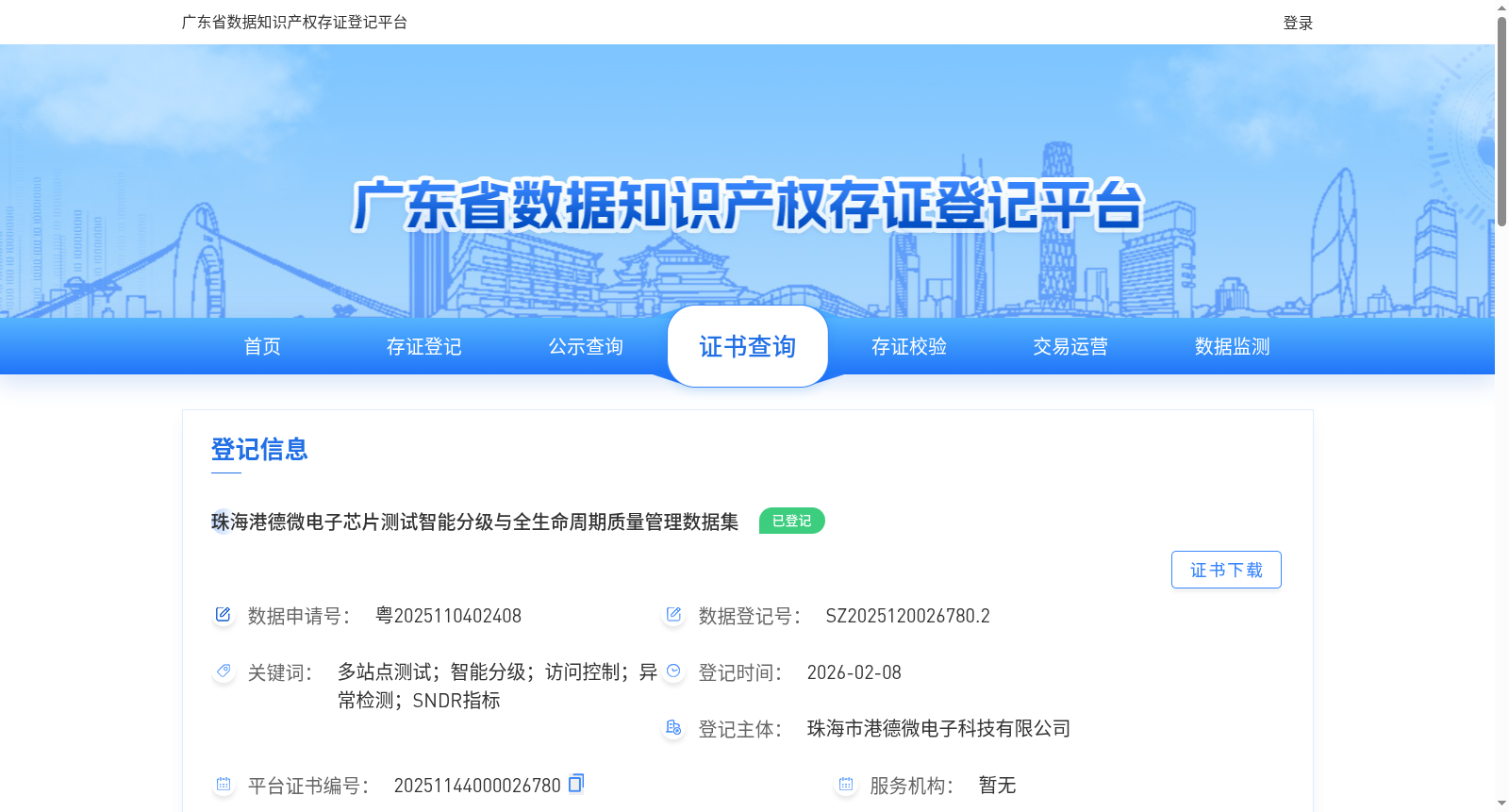Viewport: 1509px width, 812px height.
Task: Click the 登记信息 section heading
Action: pyautogui.click(x=259, y=449)
